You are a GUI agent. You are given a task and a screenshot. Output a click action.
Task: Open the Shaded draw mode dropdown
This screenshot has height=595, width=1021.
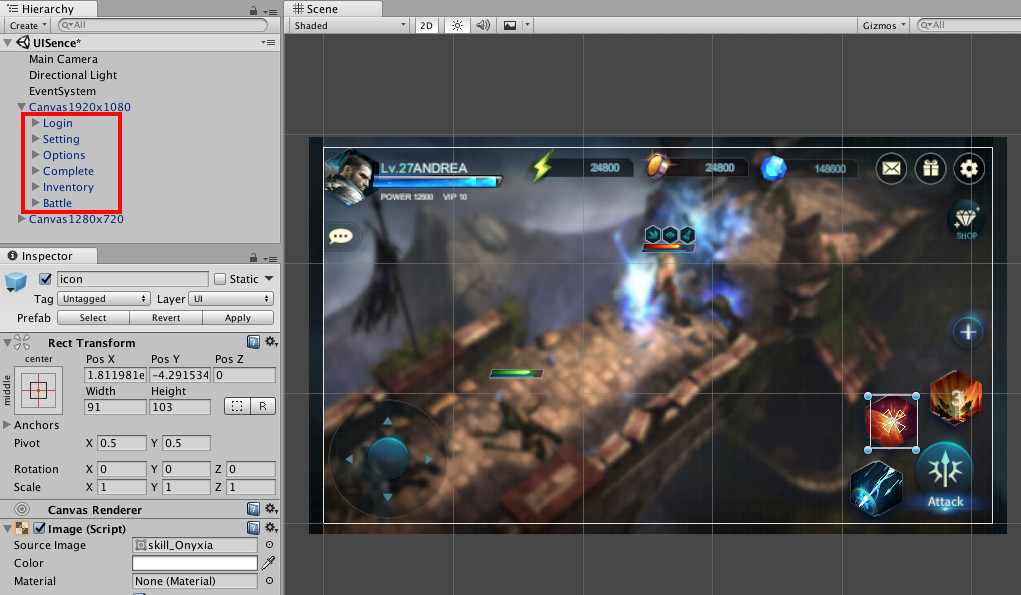point(350,25)
